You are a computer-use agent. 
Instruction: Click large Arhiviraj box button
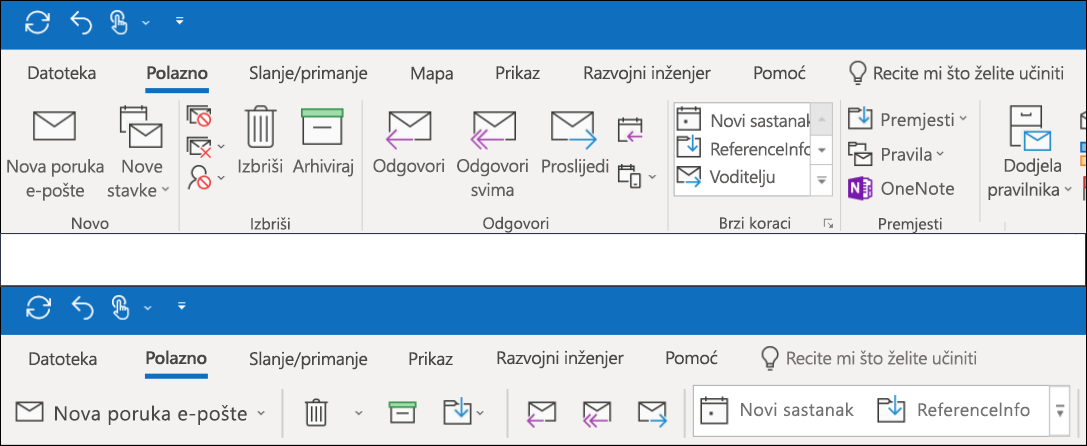(323, 141)
